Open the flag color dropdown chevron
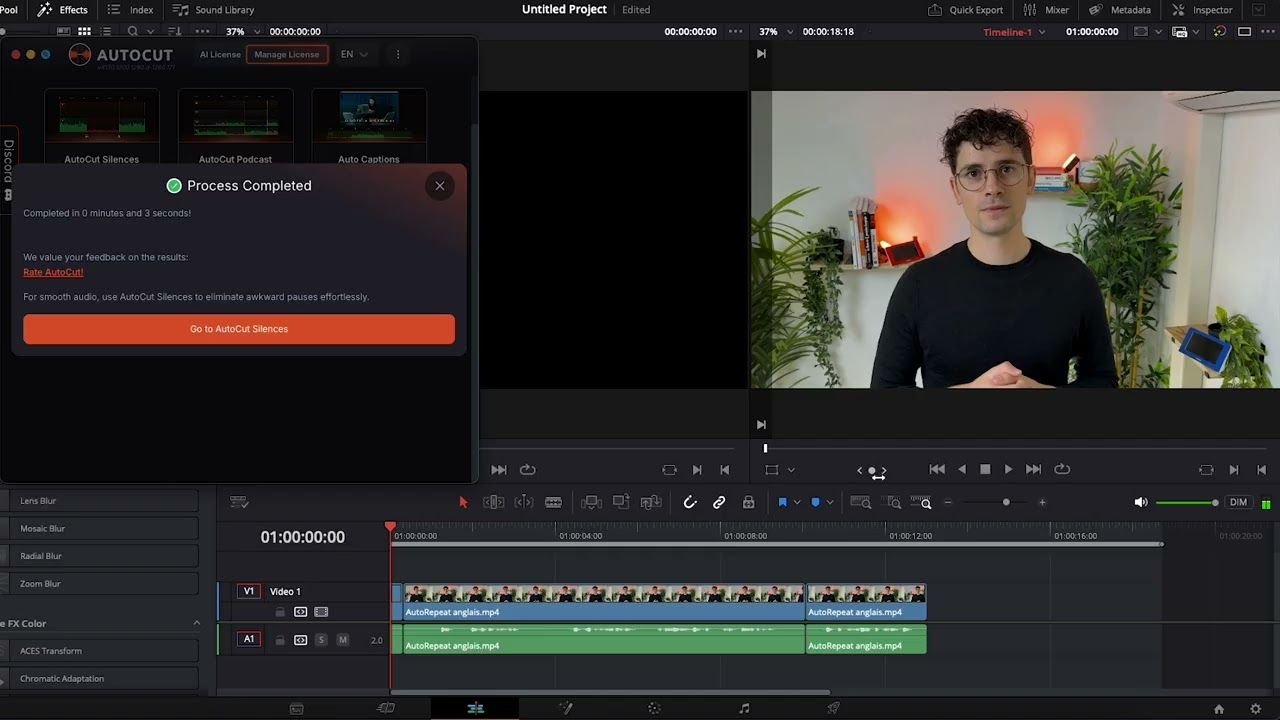 [798, 502]
